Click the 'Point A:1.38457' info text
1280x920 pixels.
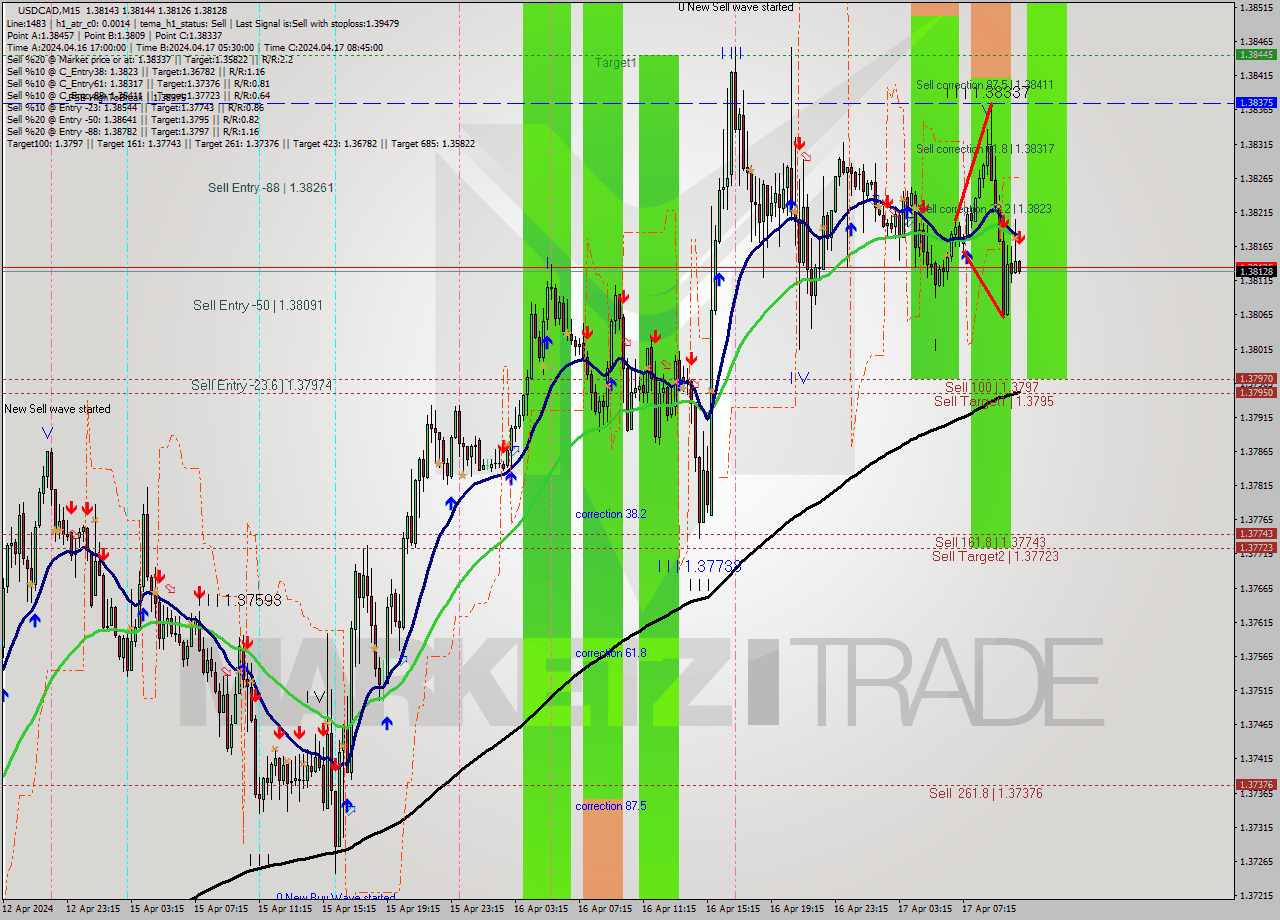click(x=40, y=35)
